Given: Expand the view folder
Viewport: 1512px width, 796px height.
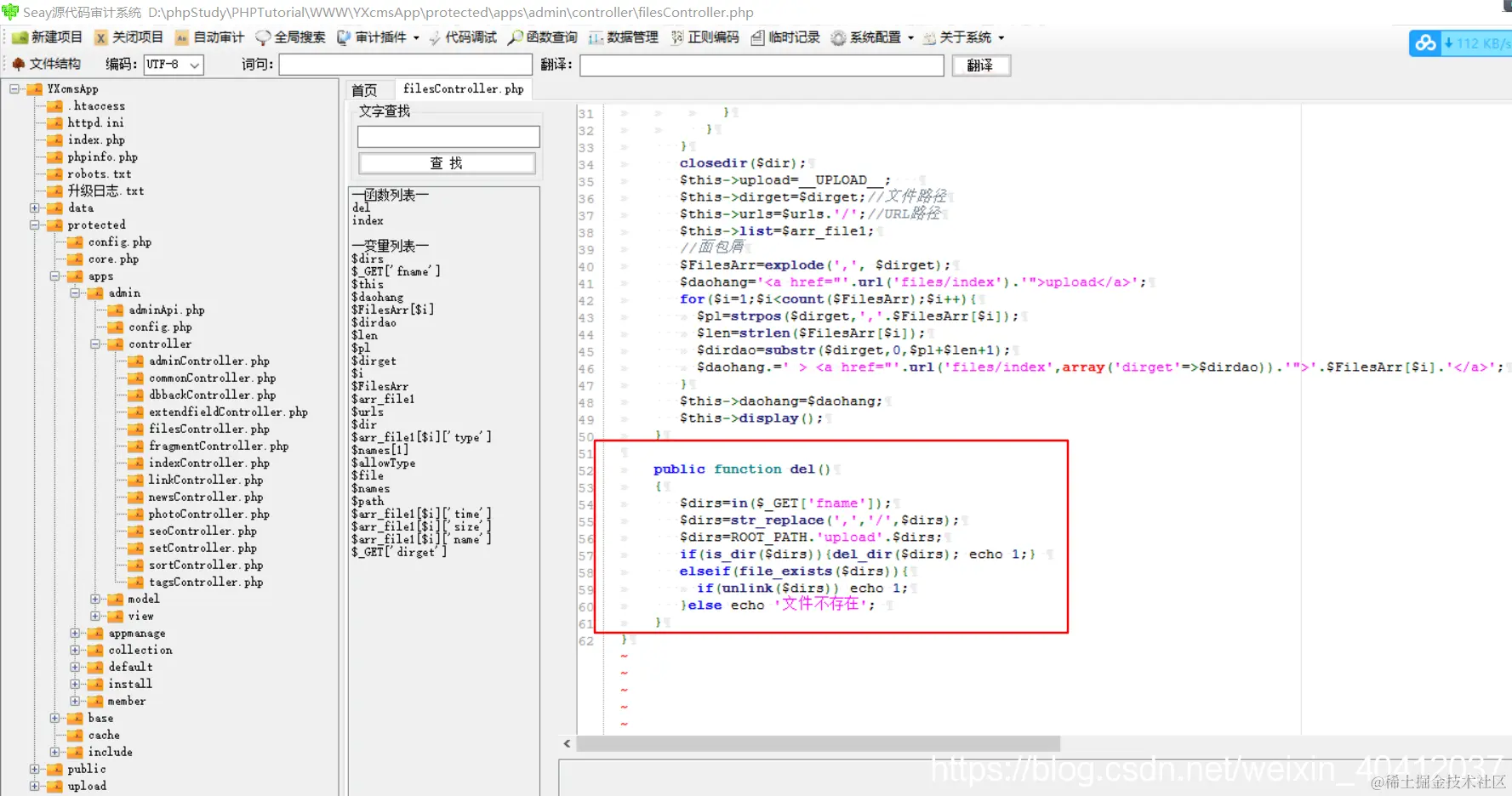Looking at the screenshot, I should pos(96,616).
